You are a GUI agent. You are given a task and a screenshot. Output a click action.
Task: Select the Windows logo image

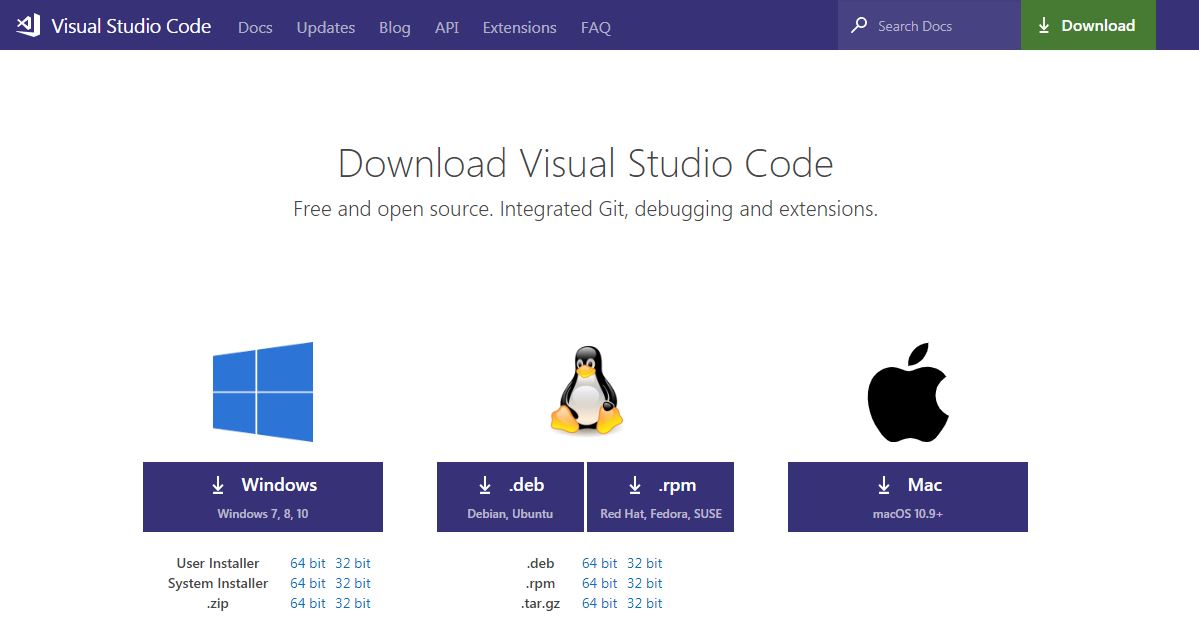(262, 391)
